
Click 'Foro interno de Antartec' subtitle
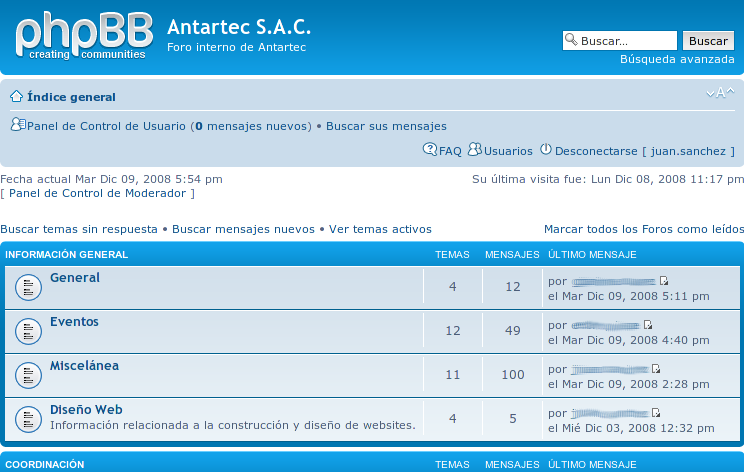236,47
